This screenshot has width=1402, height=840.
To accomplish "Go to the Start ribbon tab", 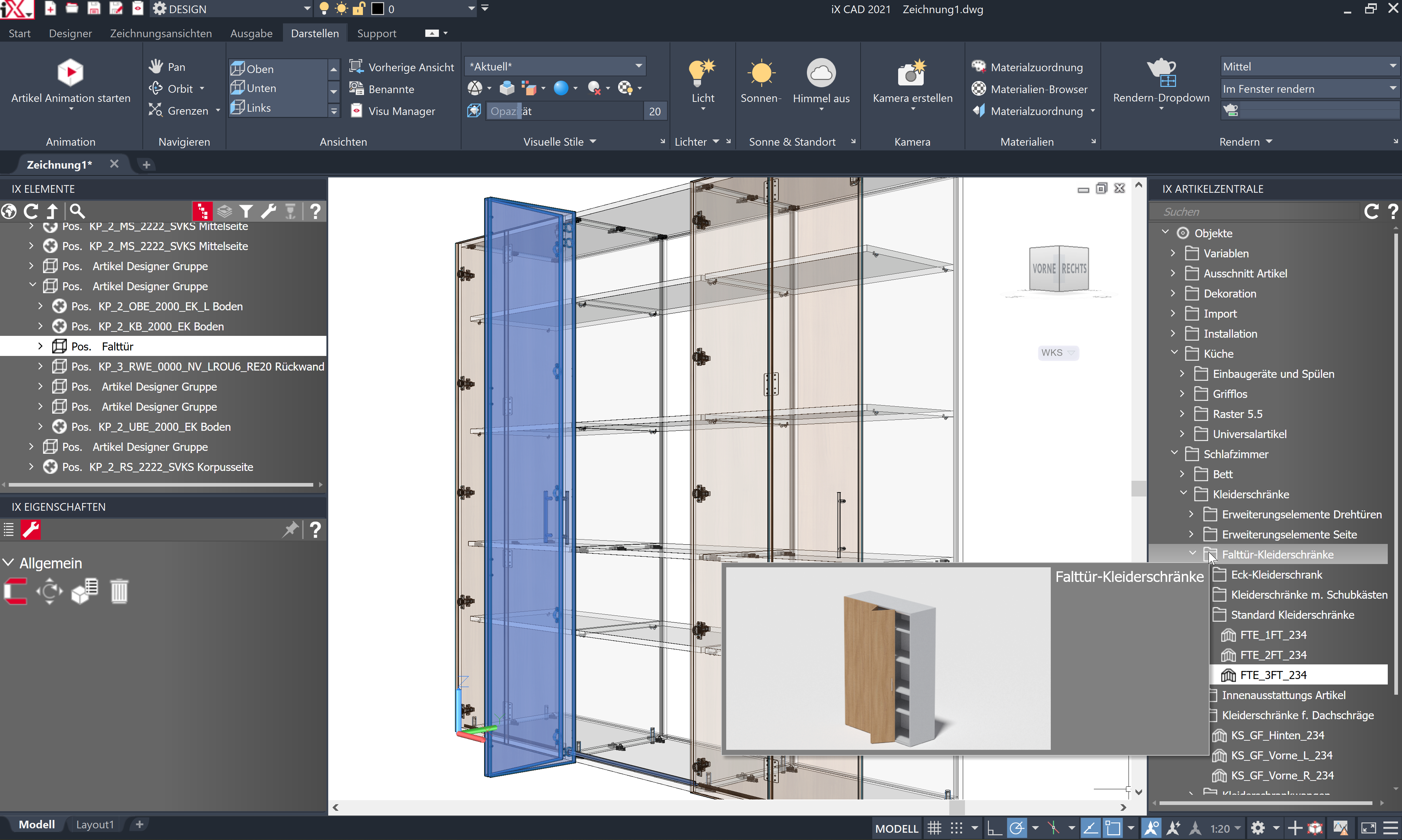I will click(19, 33).
